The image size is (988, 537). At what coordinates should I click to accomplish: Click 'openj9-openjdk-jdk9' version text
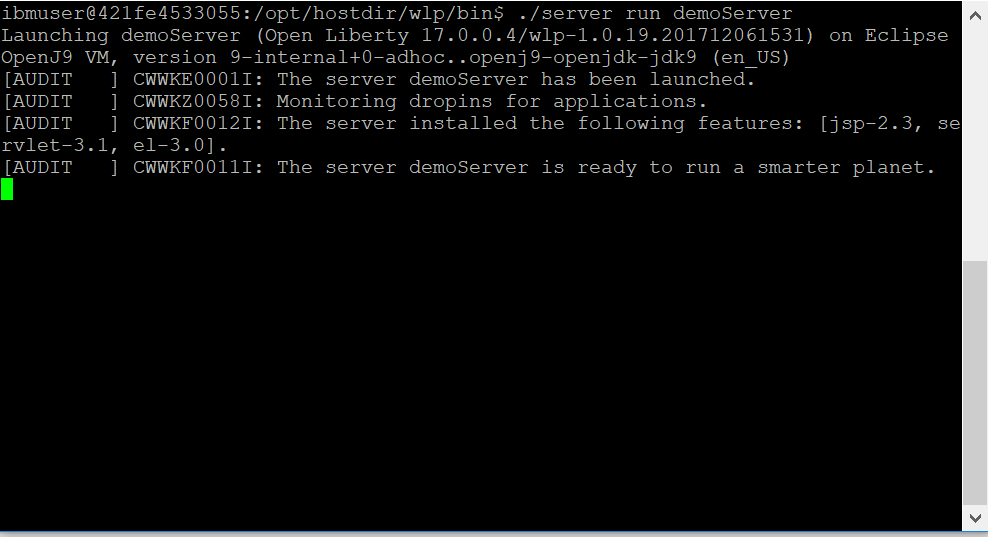pos(583,58)
